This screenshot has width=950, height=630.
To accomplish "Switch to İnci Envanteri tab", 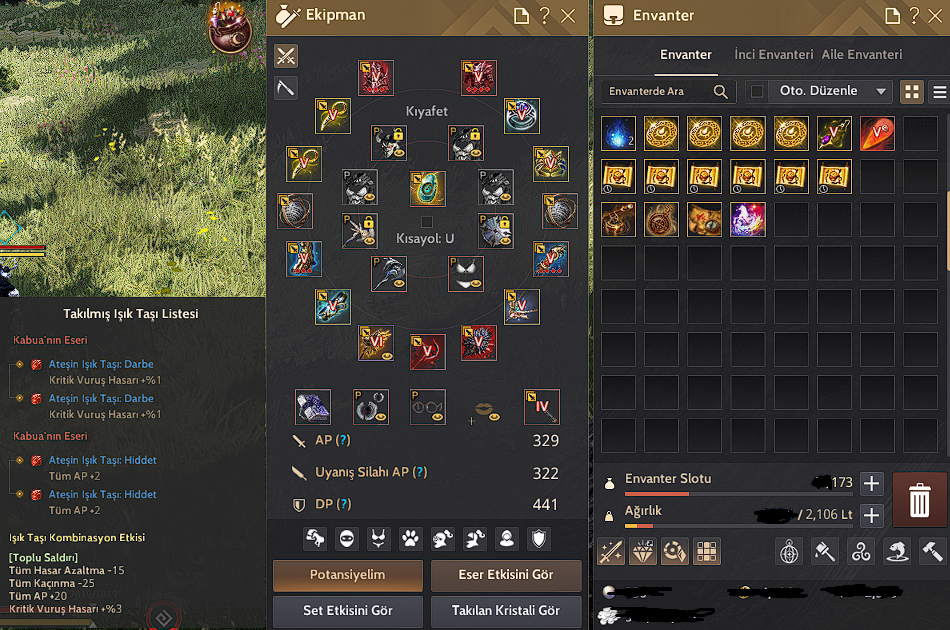I will click(x=774, y=55).
